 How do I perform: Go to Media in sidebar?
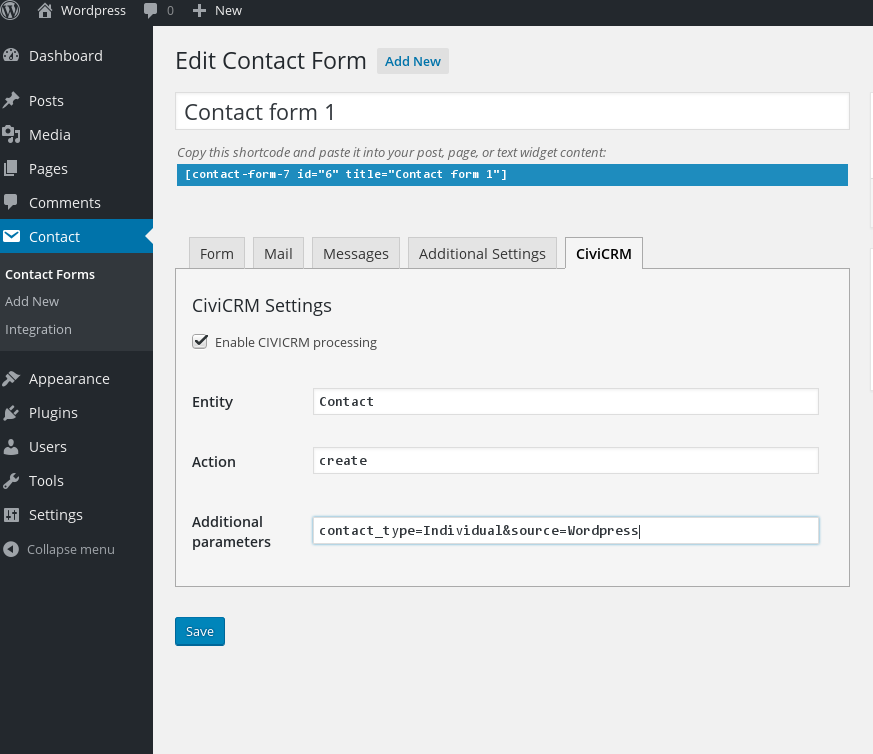tap(50, 135)
